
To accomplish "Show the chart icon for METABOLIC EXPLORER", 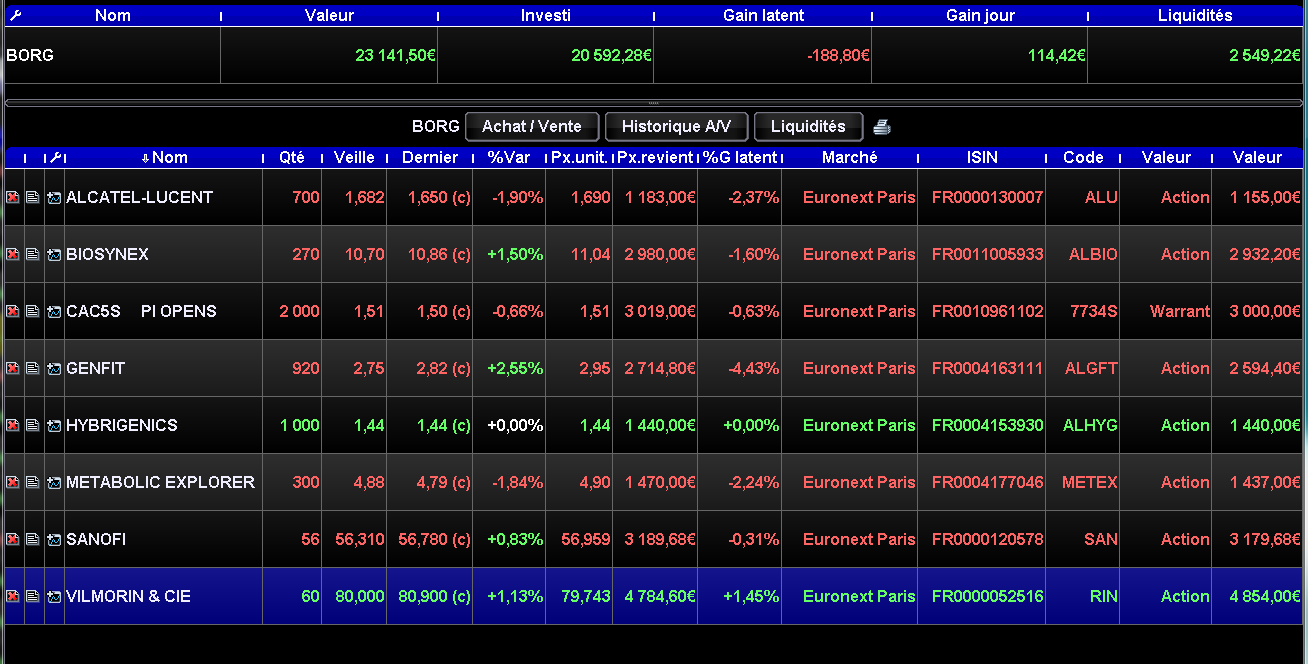I will 54,483.
